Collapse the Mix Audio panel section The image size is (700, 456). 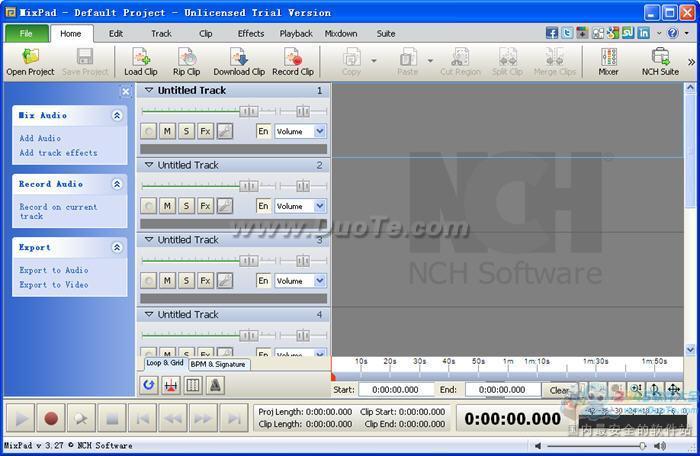[x=117, y=116]
